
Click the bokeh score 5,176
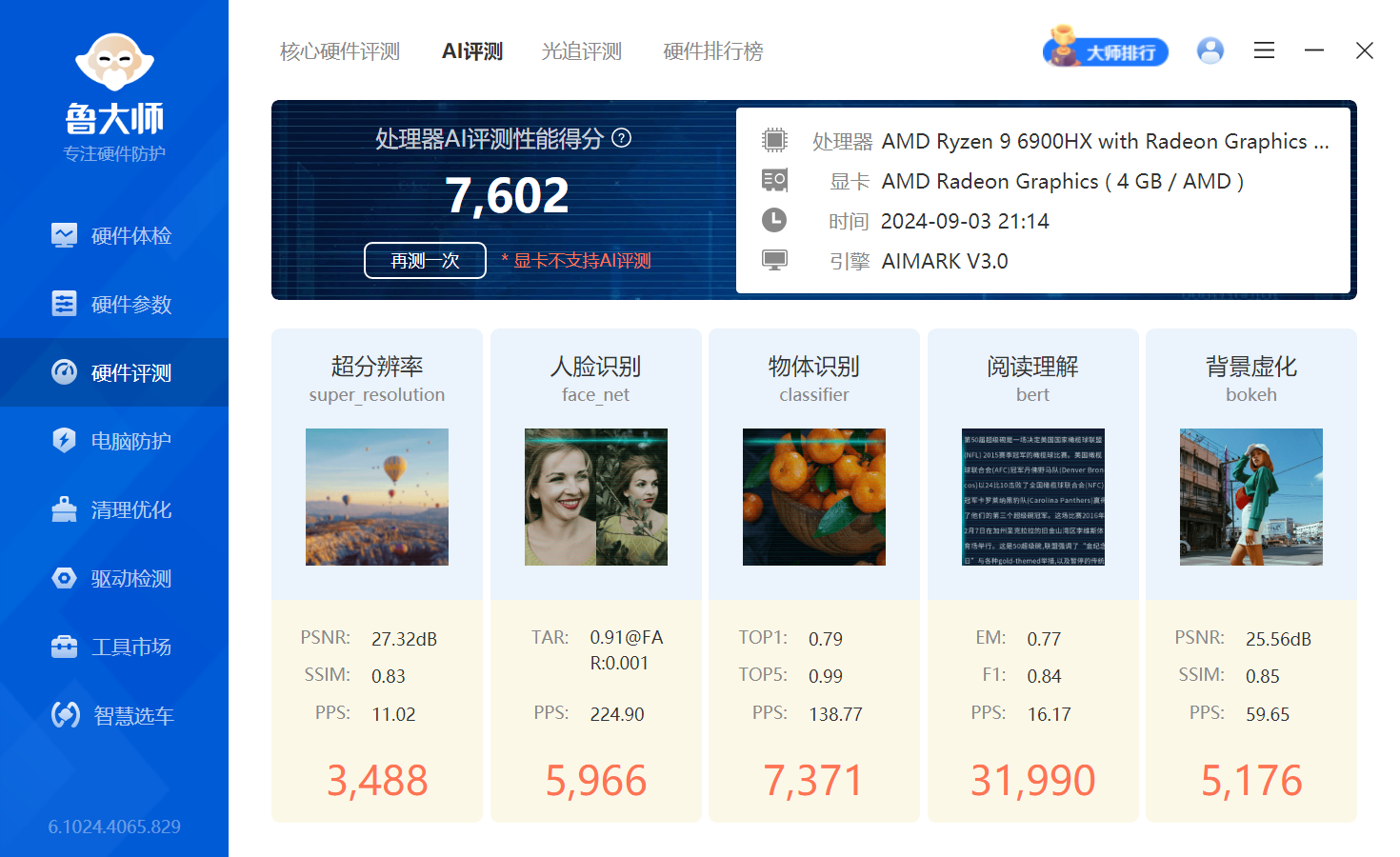[x=1251, y=781]
